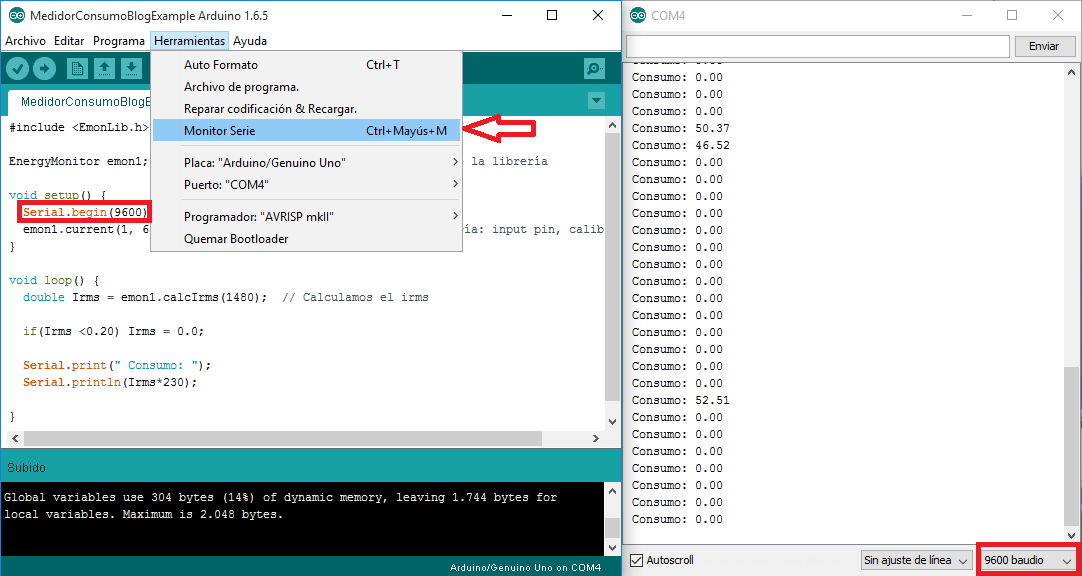The height and width of the screenshot is (576, 1082).
Task: Click the 'Serial.print(" Consumo: ");' line
Action: pyautogui.click(x=117, y=365)
